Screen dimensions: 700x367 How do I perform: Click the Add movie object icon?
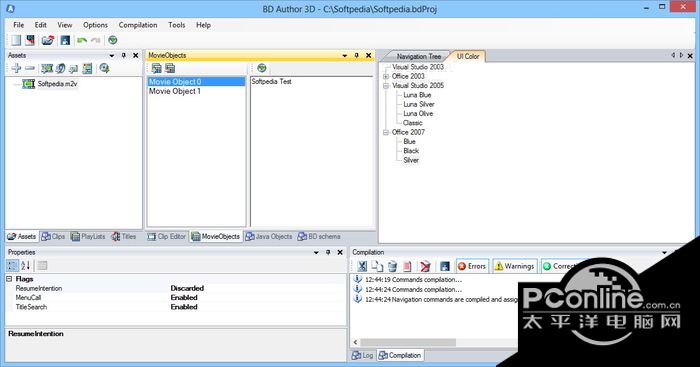point(156,68)
